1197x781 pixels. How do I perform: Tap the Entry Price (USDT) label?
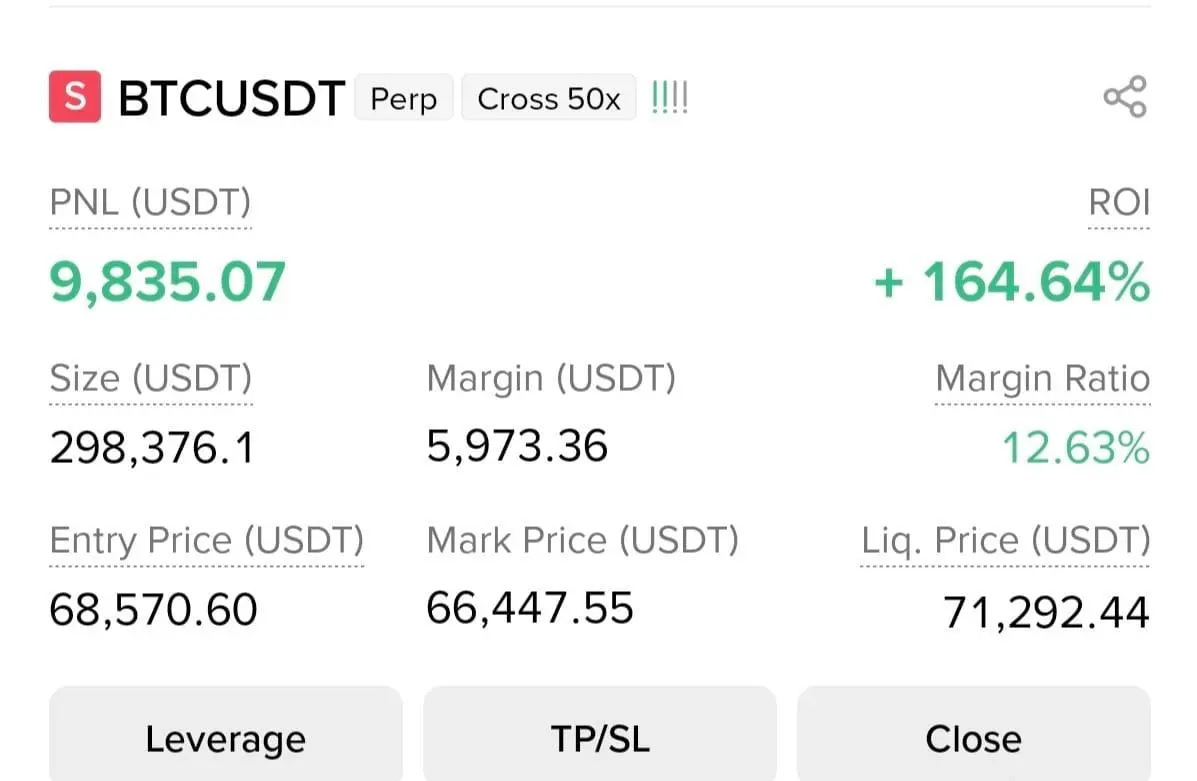tap(207, 541)
